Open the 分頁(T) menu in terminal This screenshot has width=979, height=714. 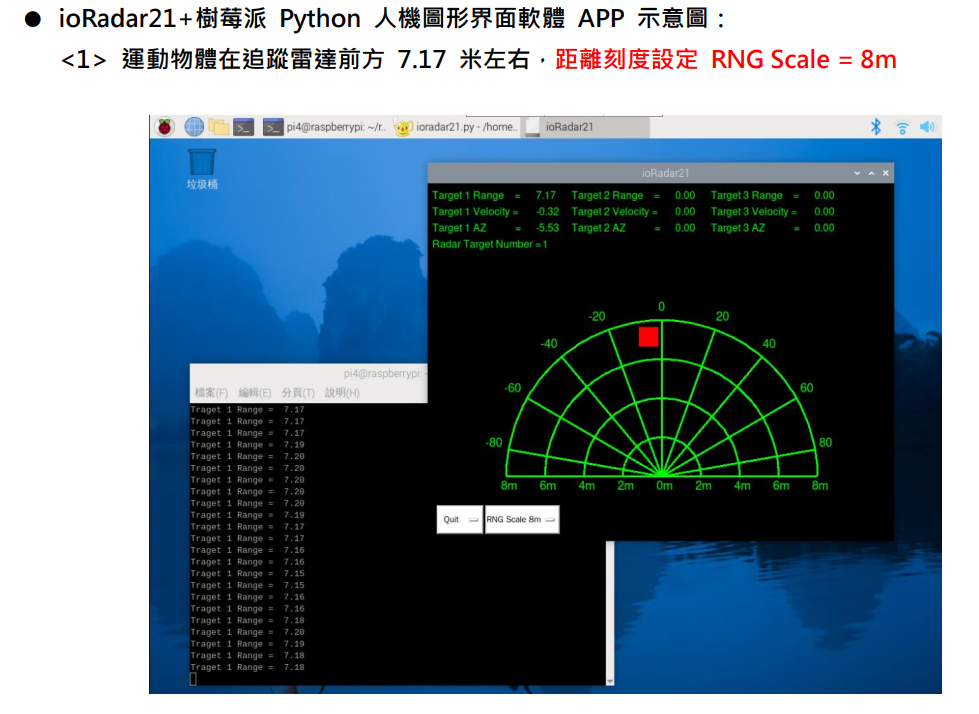pos(298,393)
